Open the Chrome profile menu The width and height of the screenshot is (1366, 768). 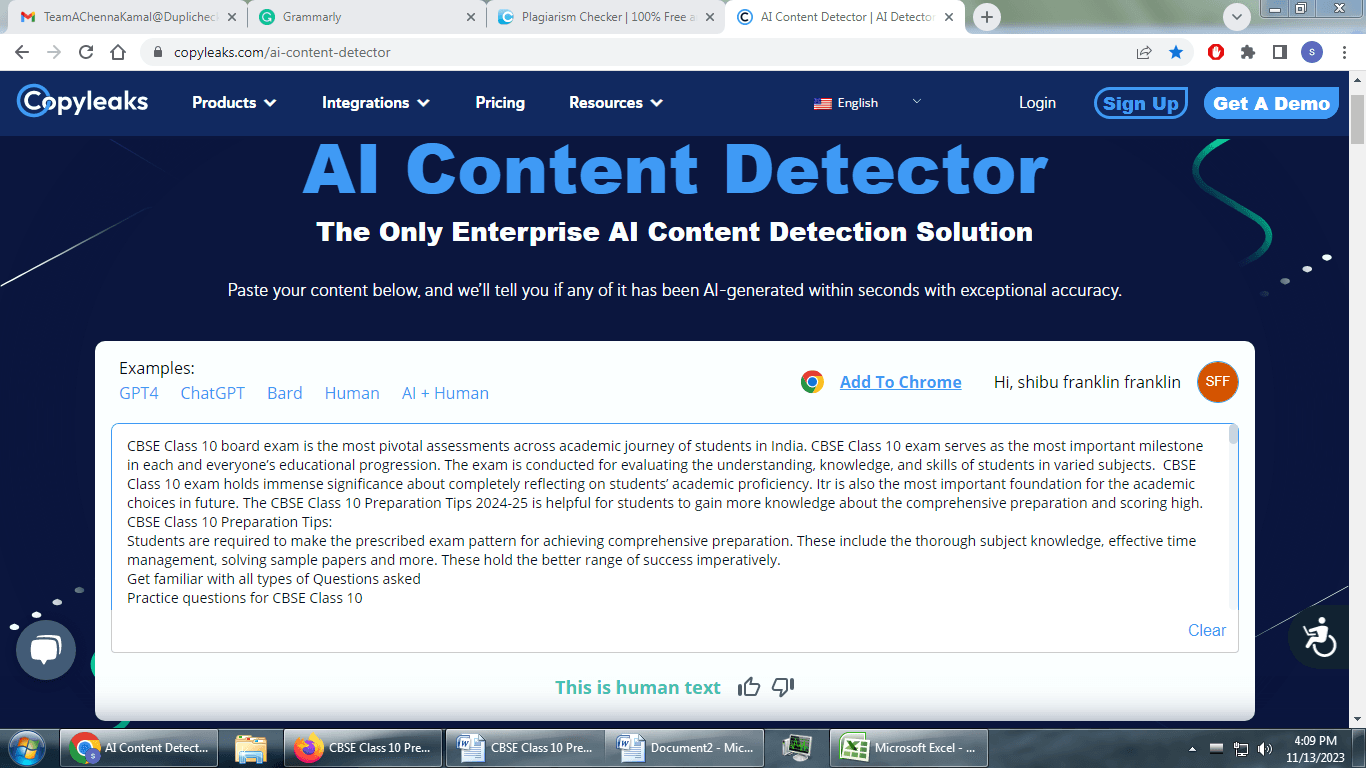click(x=1312, y=52)
